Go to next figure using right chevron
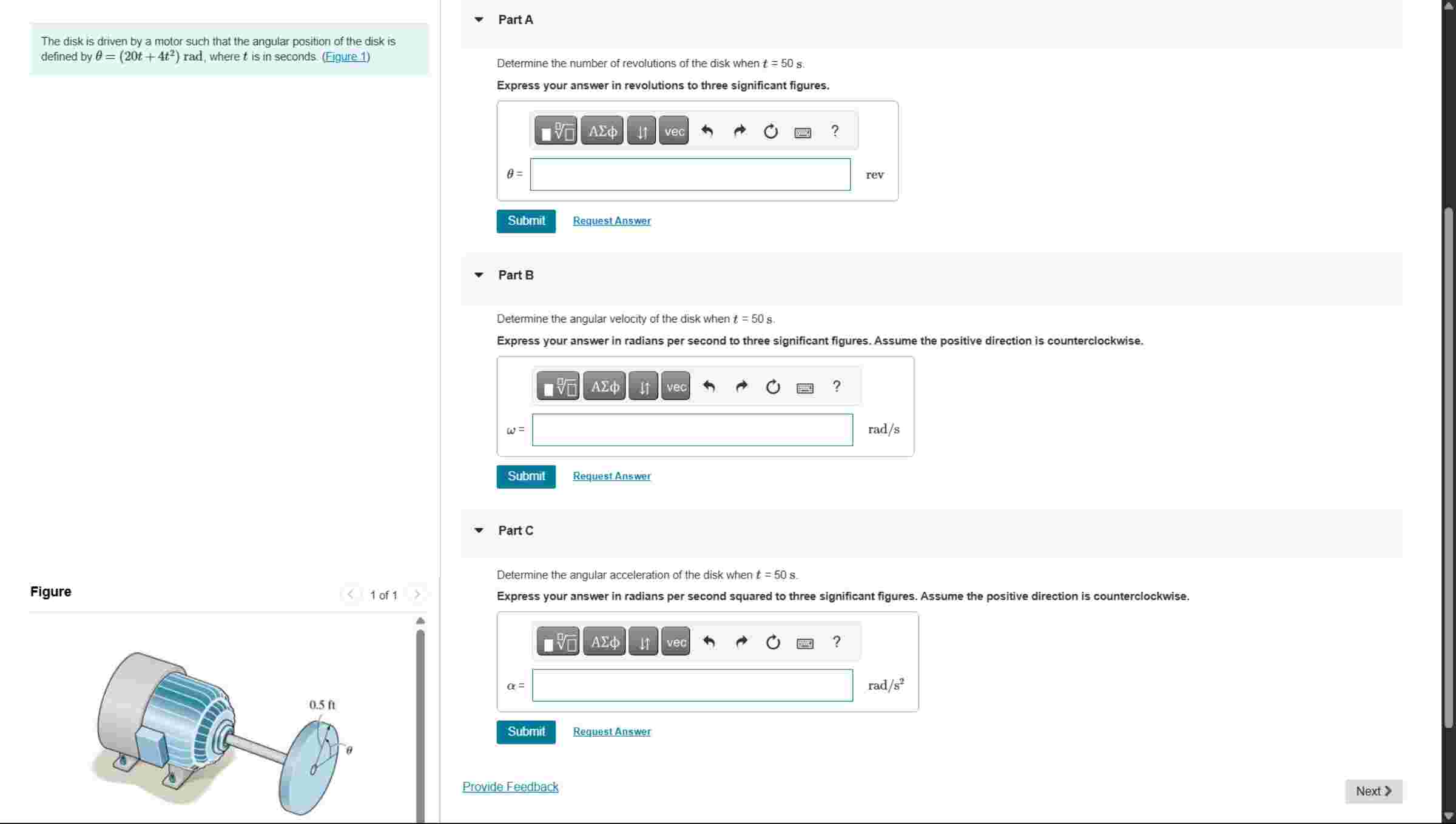 tap(417, 594)
